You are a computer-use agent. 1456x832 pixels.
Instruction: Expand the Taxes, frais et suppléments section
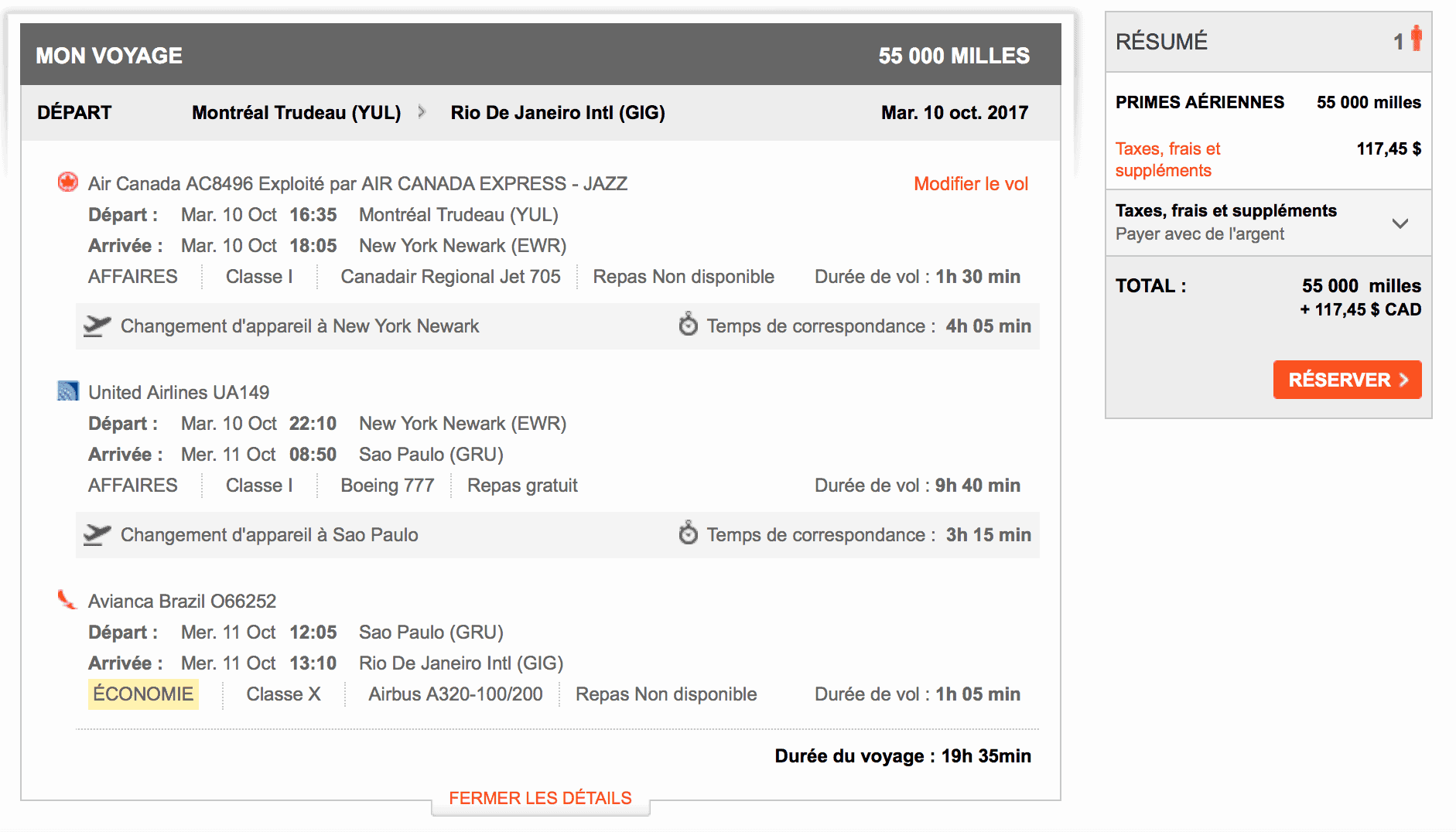1402,223
